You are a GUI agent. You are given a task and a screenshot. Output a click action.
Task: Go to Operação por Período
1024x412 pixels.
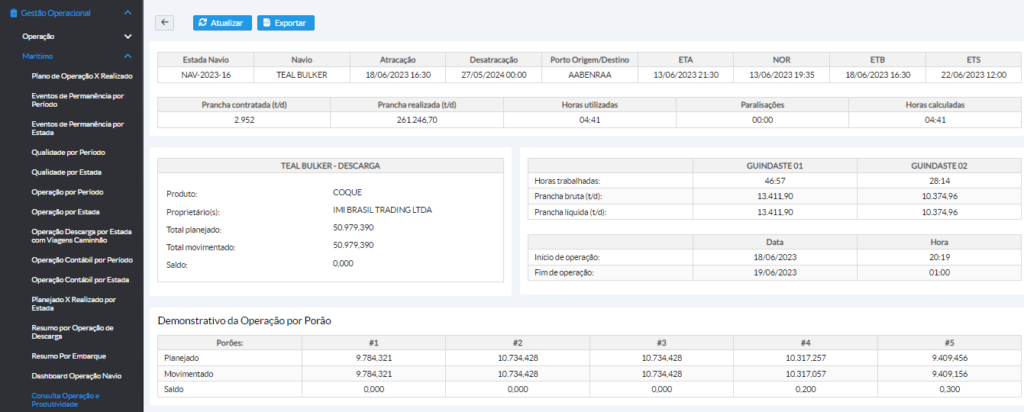coord(69,191)
